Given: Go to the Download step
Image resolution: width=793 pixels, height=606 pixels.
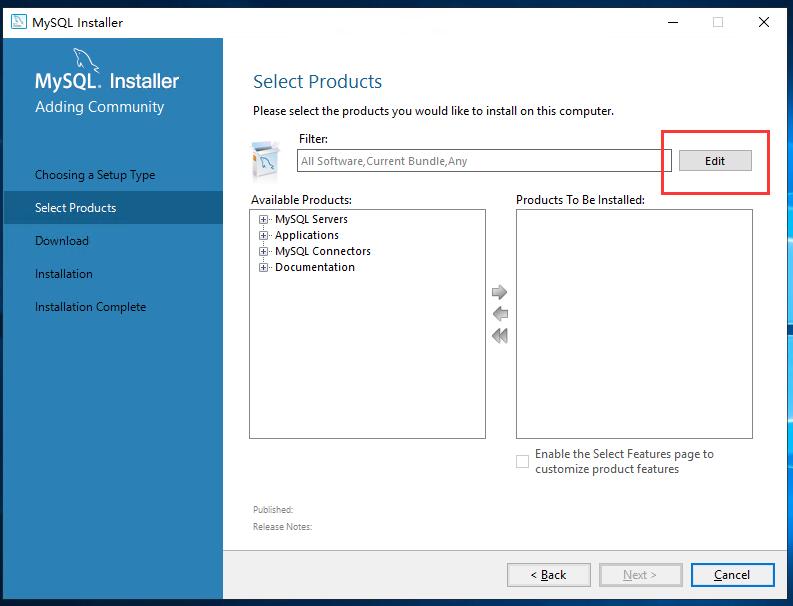Looking at the screenshot, I should pyautogui.click(x=62, y=241).
